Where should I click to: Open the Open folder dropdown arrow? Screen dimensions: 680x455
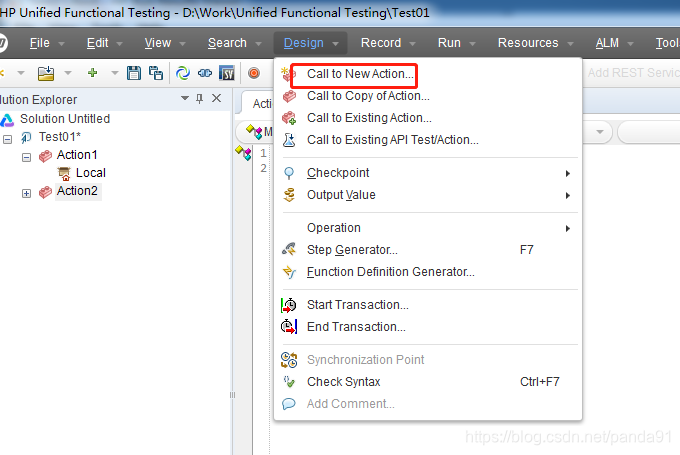pyautogui.click(x=68, y=73)
